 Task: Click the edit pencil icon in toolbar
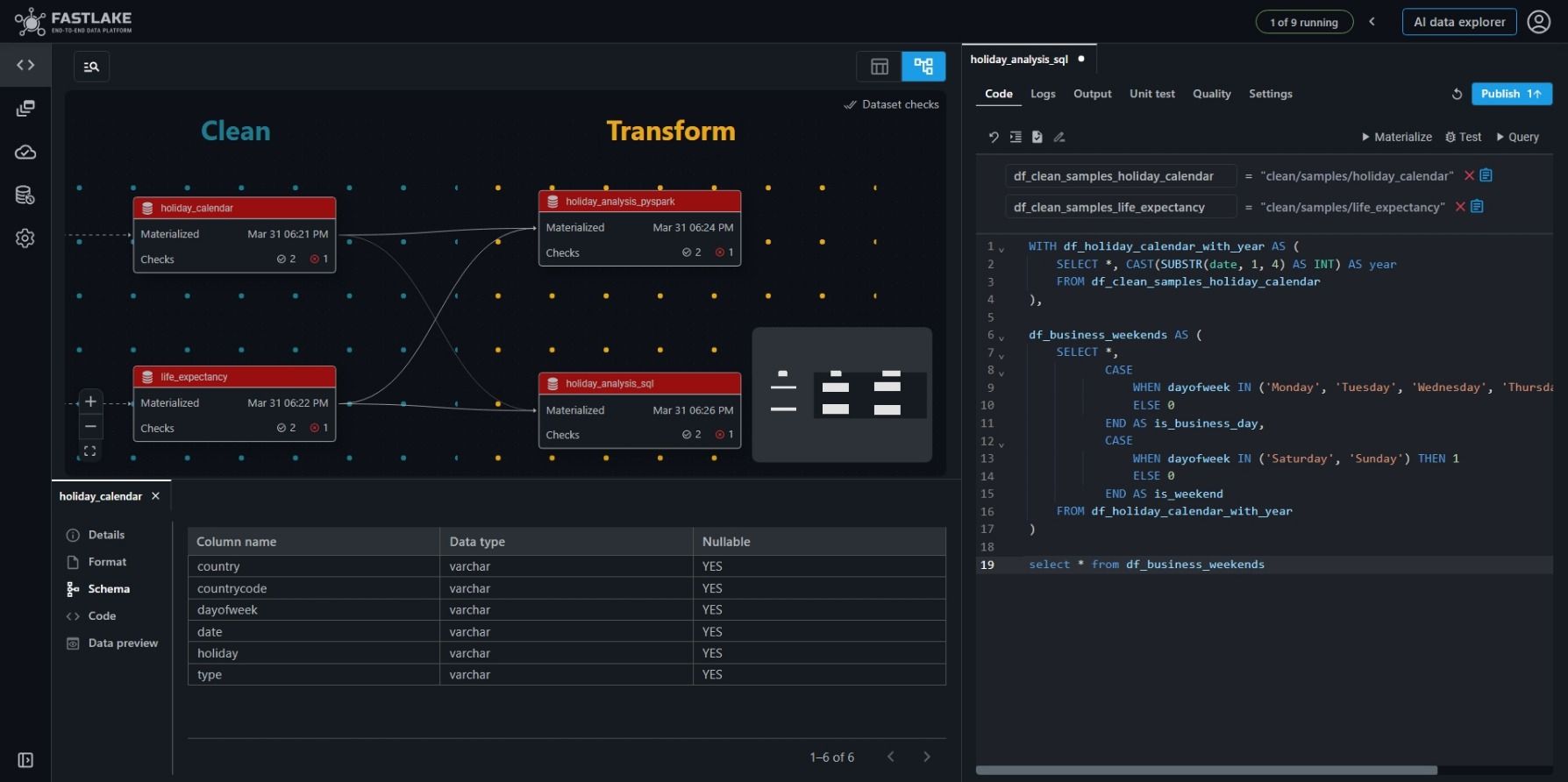point(1059,137)
